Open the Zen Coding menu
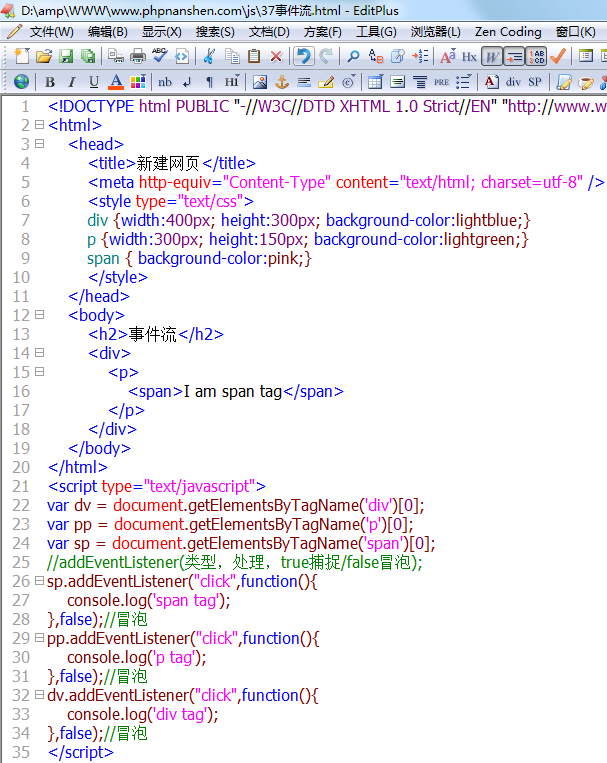The height and width of the screenshot is (763, 607). tap(508, 32)
